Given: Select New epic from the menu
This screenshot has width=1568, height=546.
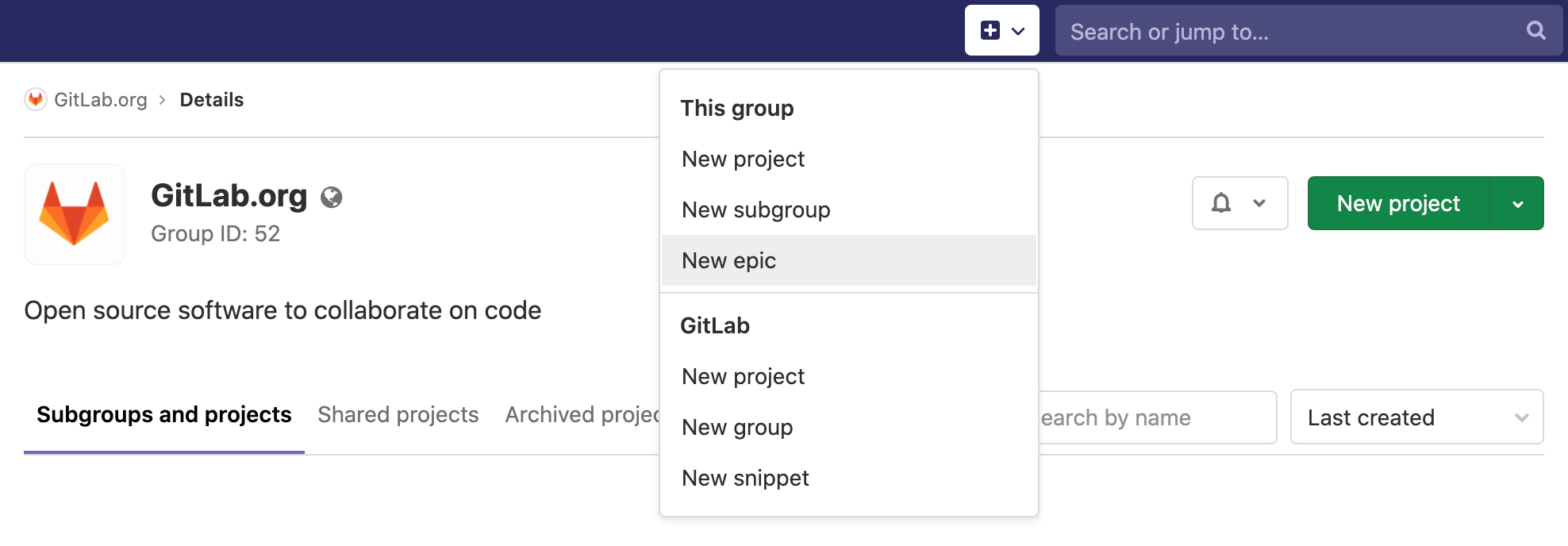Looking at the screenshot, I should pyautogui.click(x=728, y=260).
